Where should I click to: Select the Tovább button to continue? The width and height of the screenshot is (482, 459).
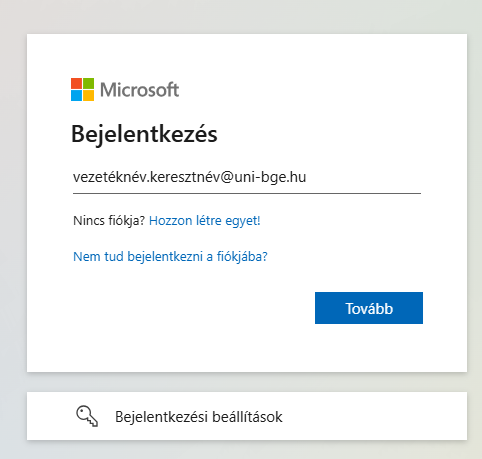(369, 308)
